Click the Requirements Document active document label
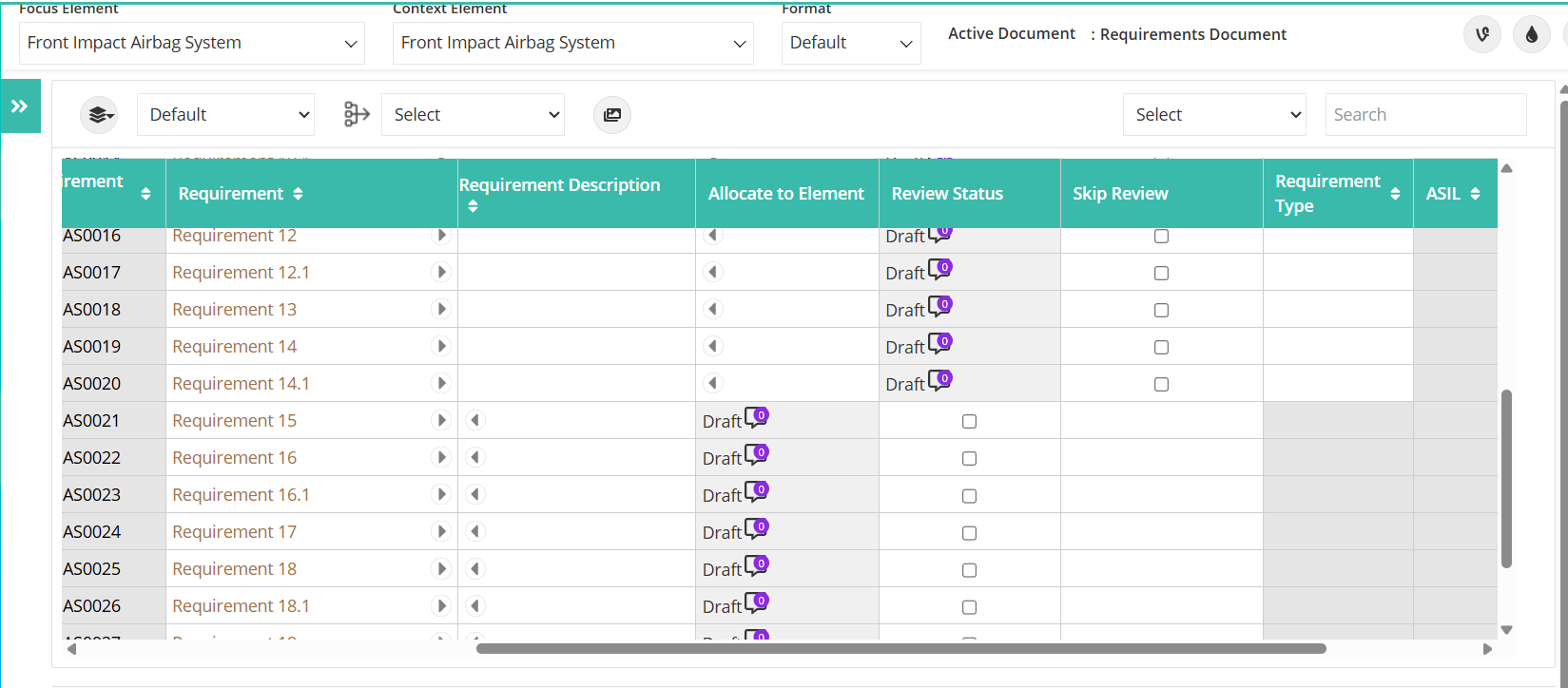This screenshot has height=688, width=1568. pos(1192,34)
